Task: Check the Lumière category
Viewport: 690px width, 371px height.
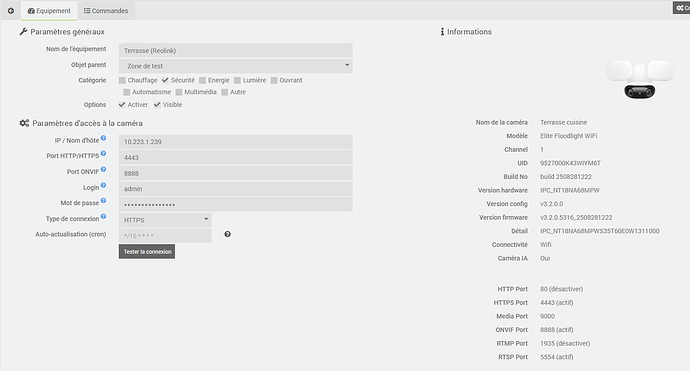Action: coord(237,80)
